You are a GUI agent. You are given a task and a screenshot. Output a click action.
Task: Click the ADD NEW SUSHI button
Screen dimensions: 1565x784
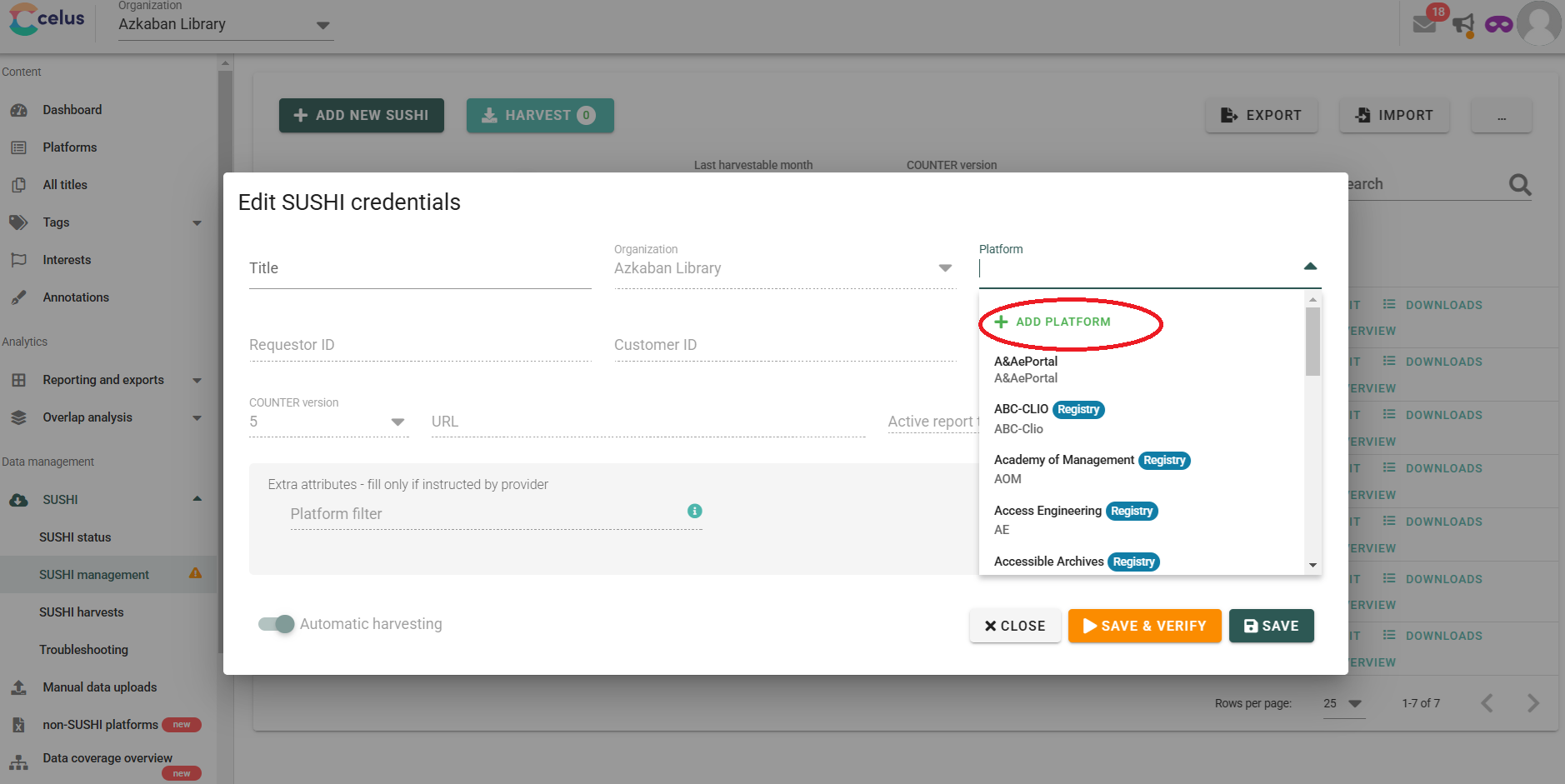362,116
